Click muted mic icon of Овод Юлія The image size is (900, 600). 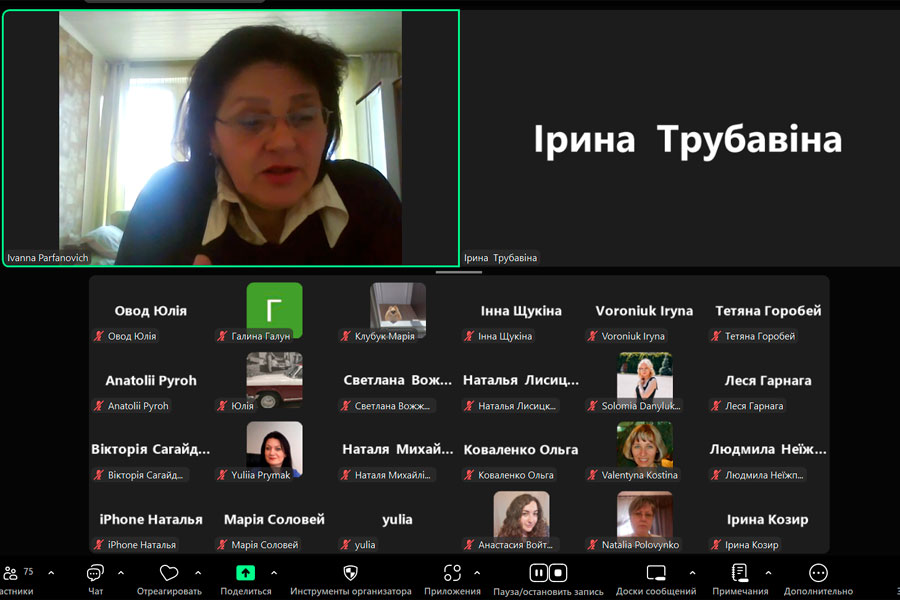coord(99,336)
